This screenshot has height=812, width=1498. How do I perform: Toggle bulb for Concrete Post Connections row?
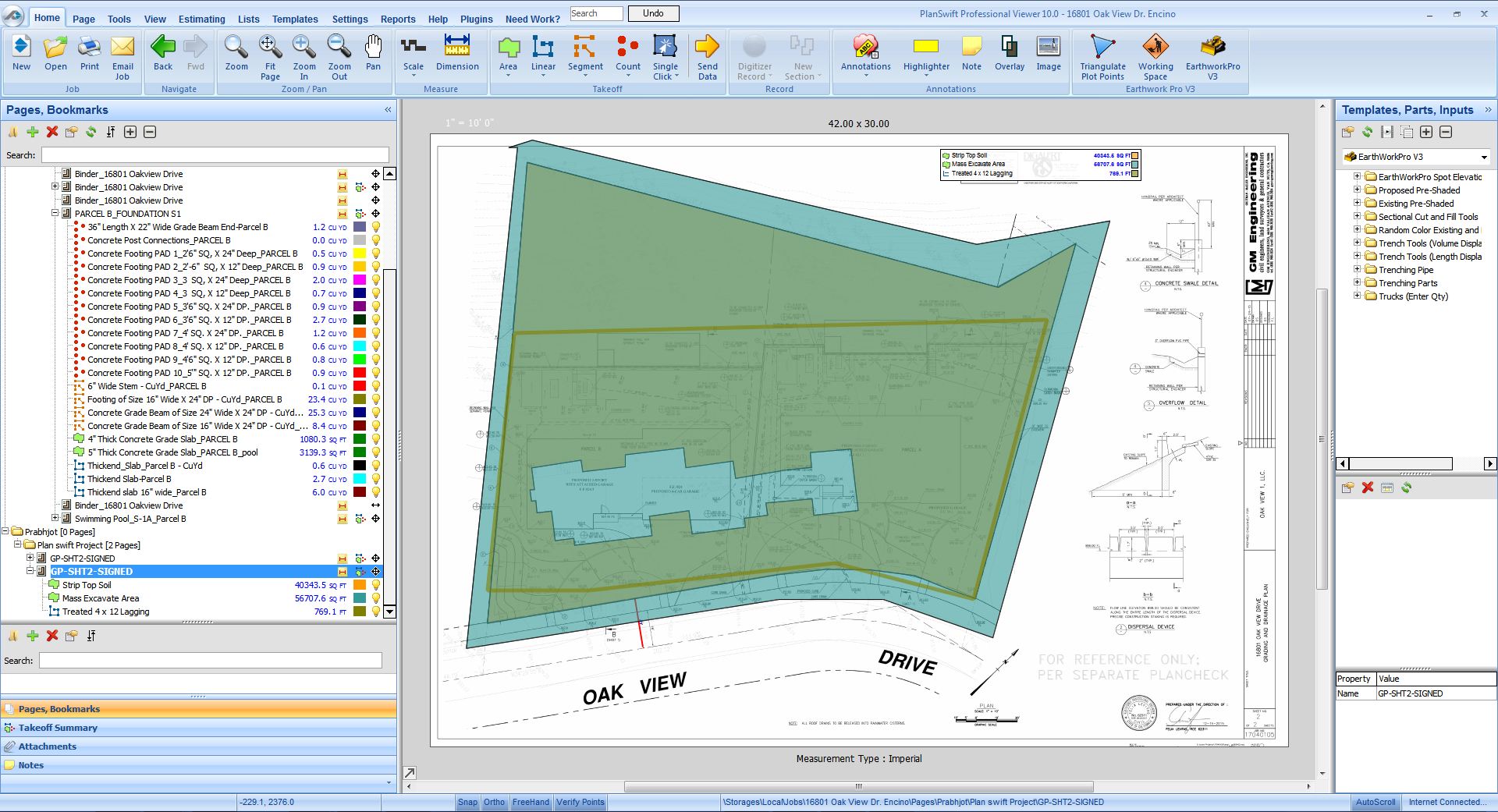(x=376, y=240)
